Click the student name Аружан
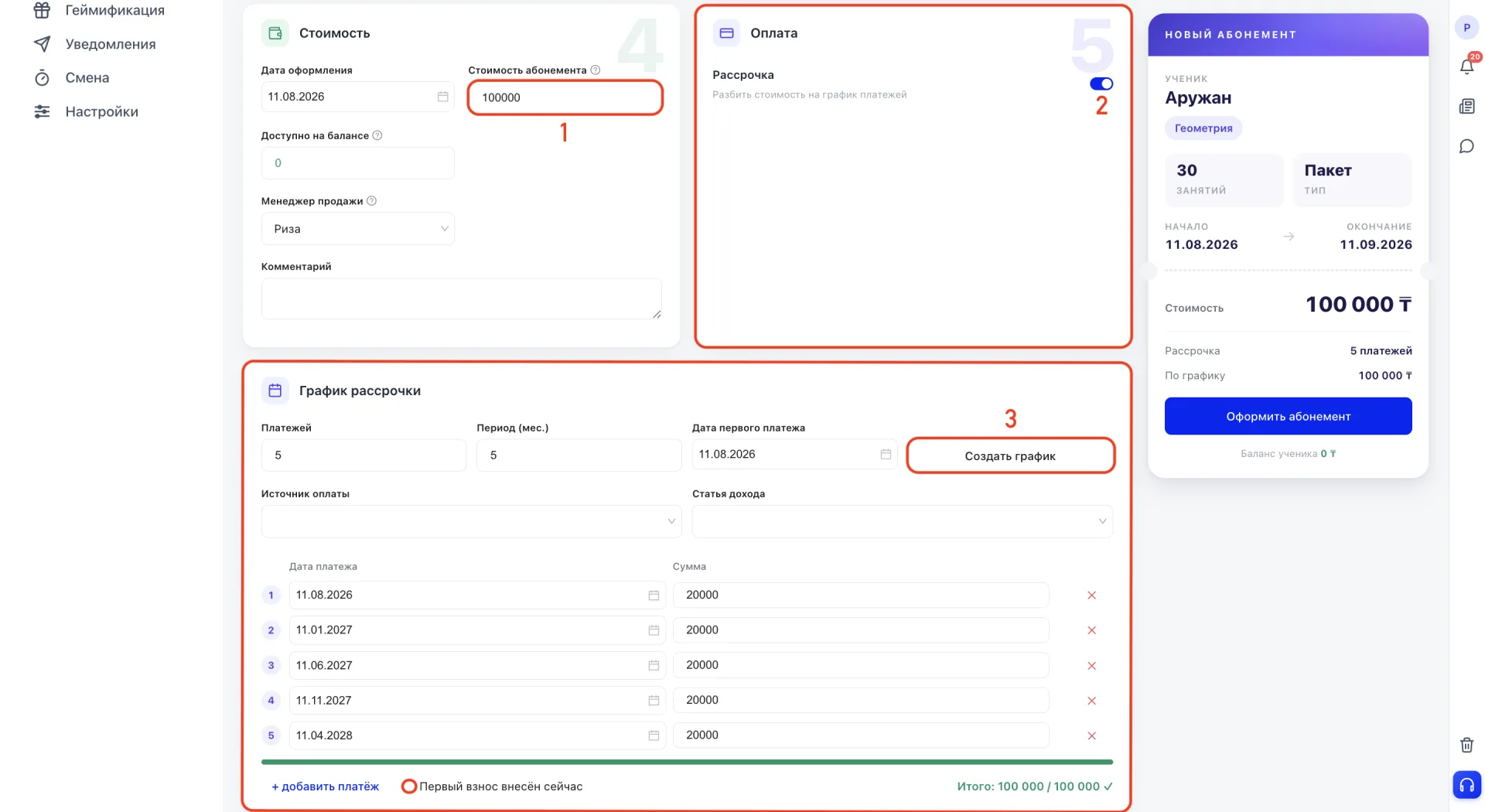Screen dimensions: 1485x812 pos(1198,98)
